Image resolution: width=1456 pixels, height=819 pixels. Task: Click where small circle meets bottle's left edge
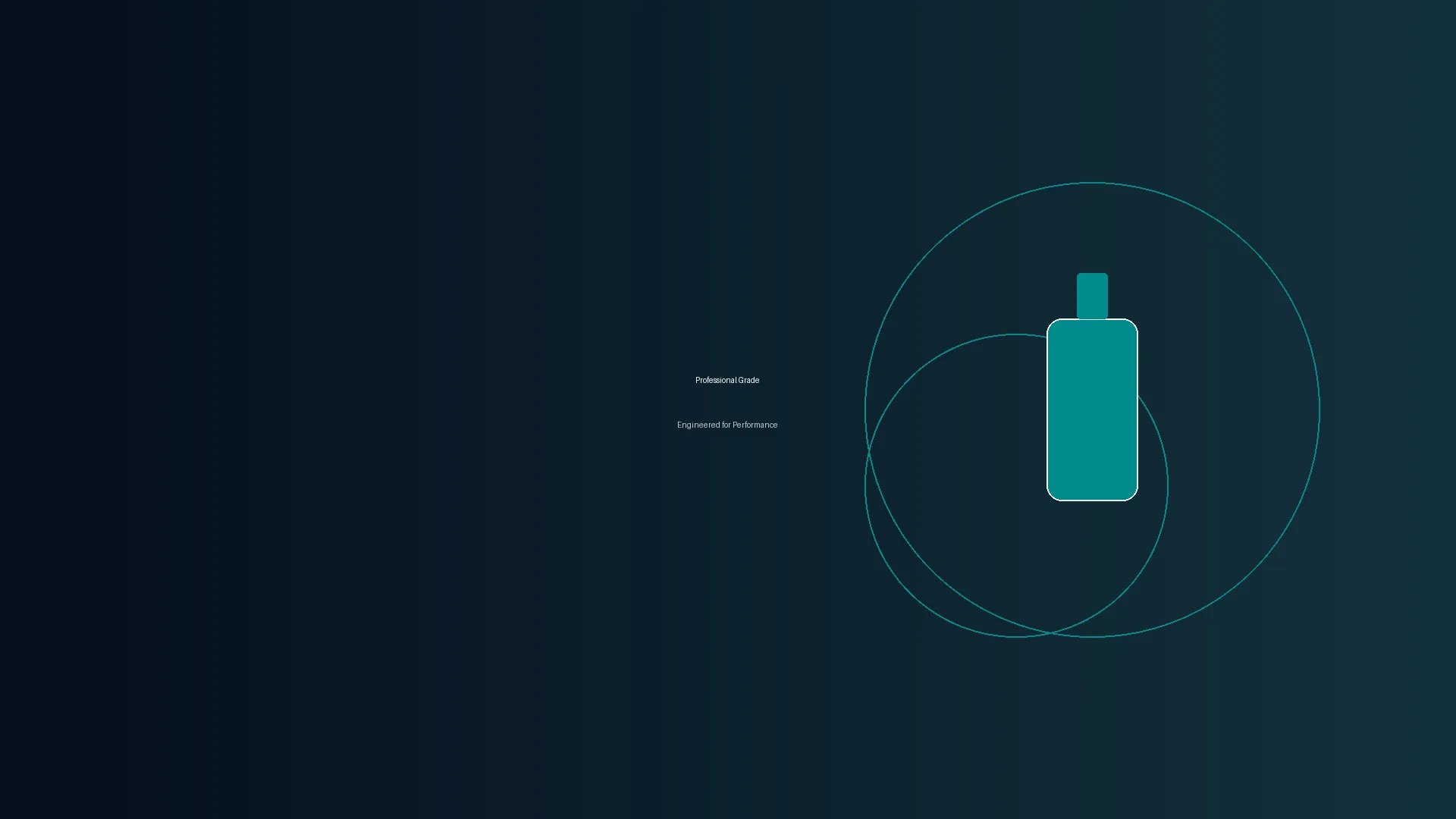(1047, 337)
